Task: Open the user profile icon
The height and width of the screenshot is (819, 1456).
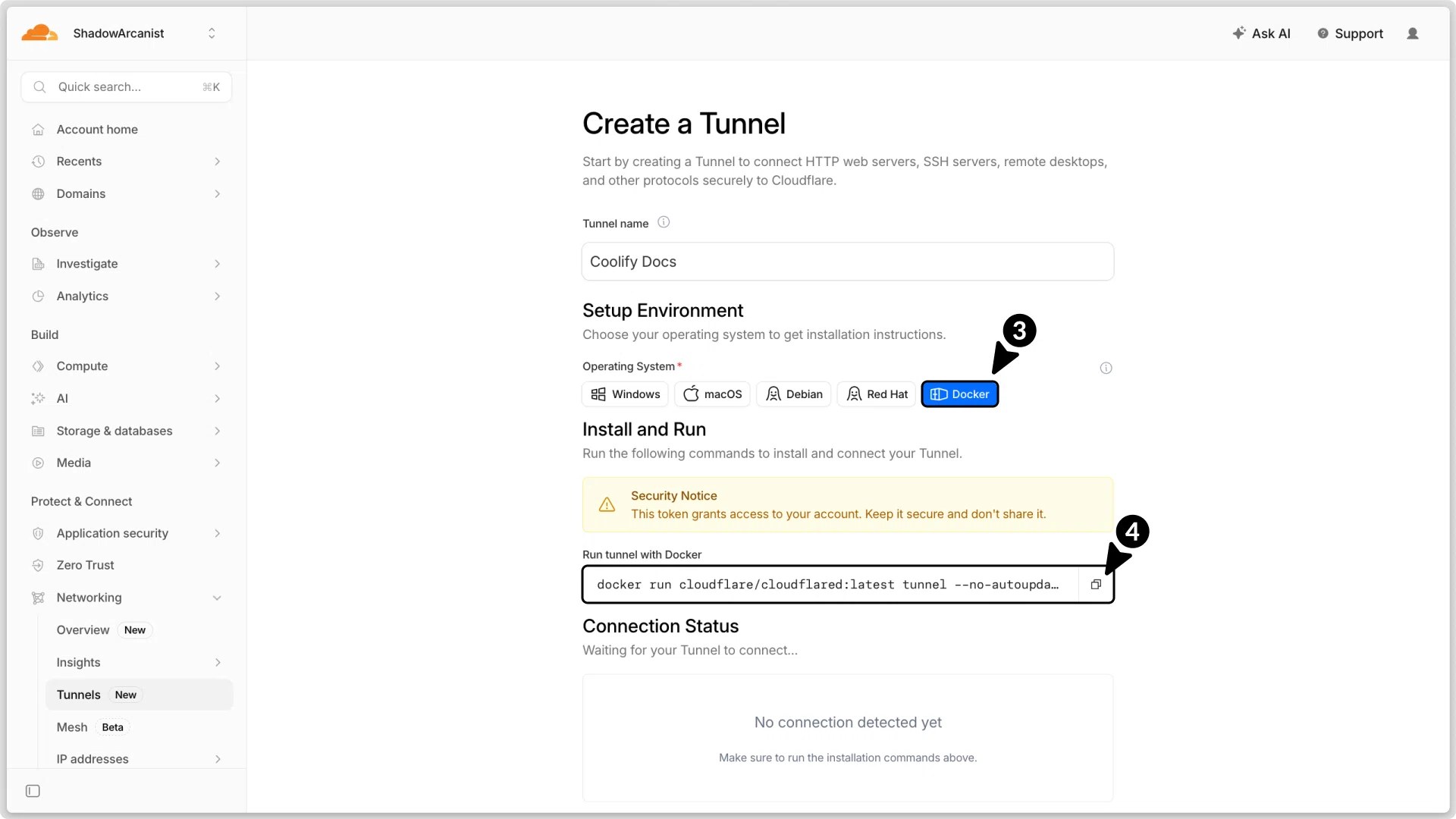Action: point(1413,33)
